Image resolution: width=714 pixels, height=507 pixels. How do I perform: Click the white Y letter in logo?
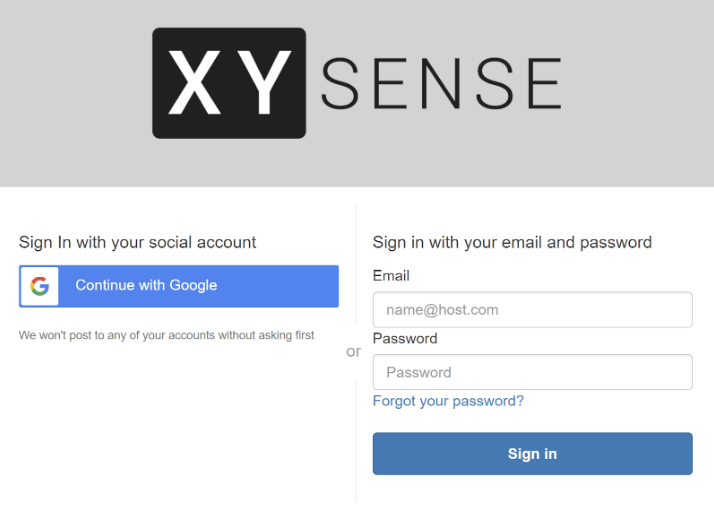[264, 82]
